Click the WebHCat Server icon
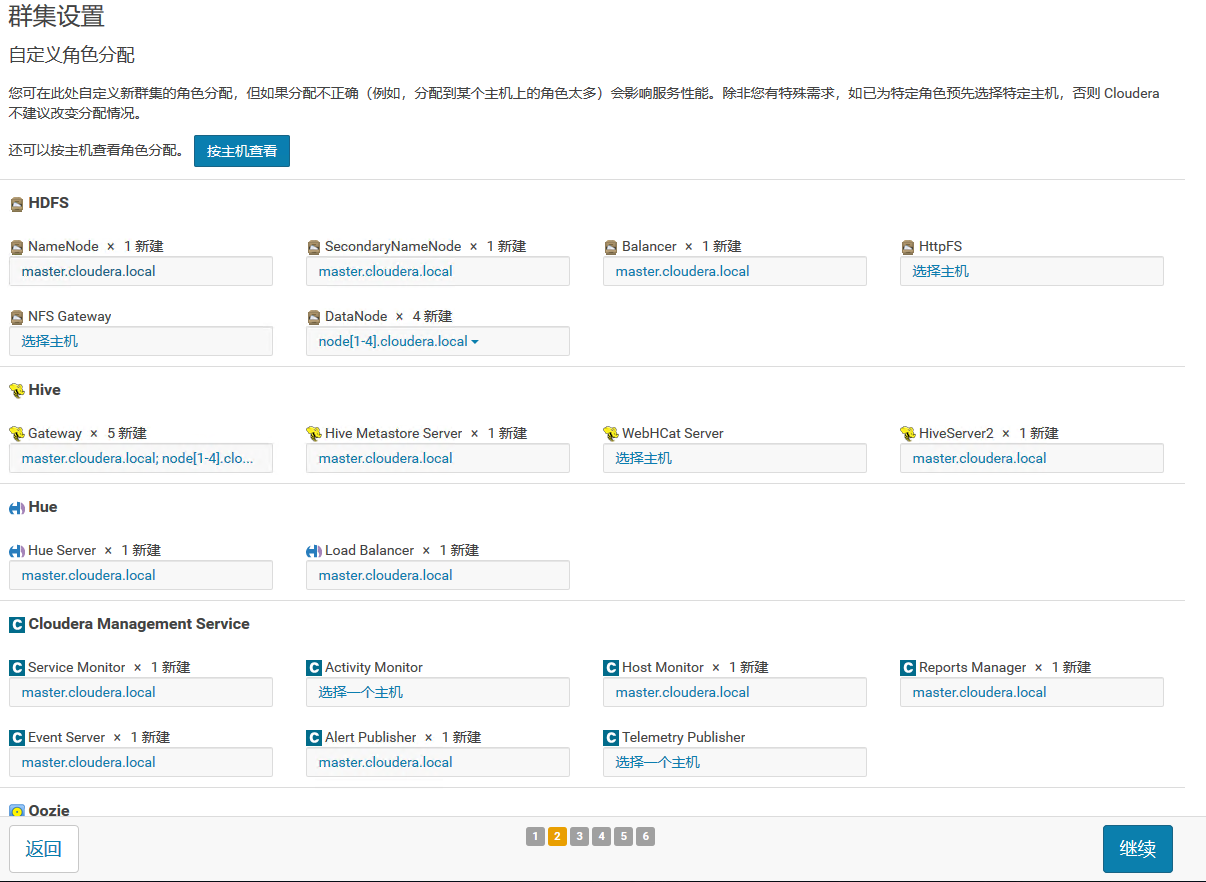Viewport: 1206px width, 882px height. pos(611,433)
